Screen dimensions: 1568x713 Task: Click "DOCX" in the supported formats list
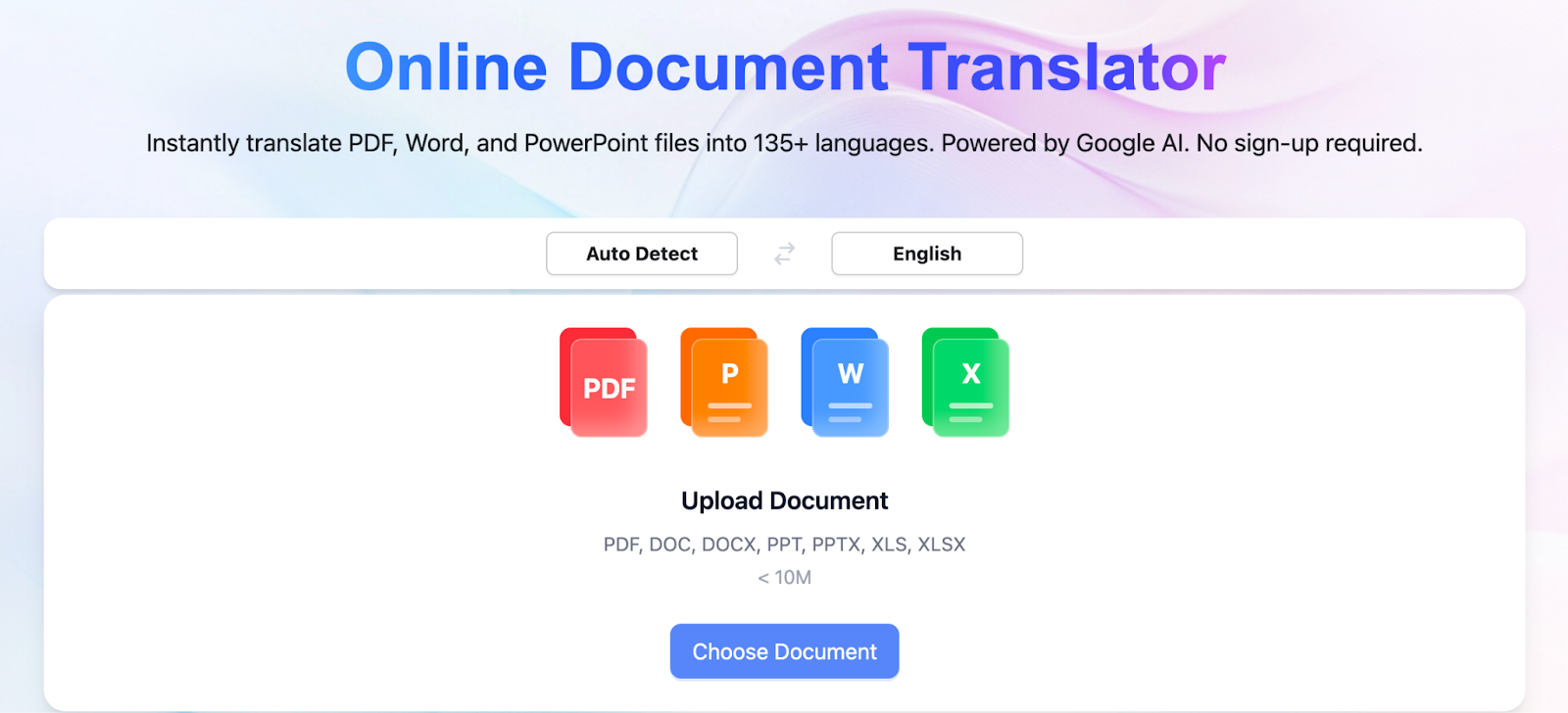pos(728,545)
